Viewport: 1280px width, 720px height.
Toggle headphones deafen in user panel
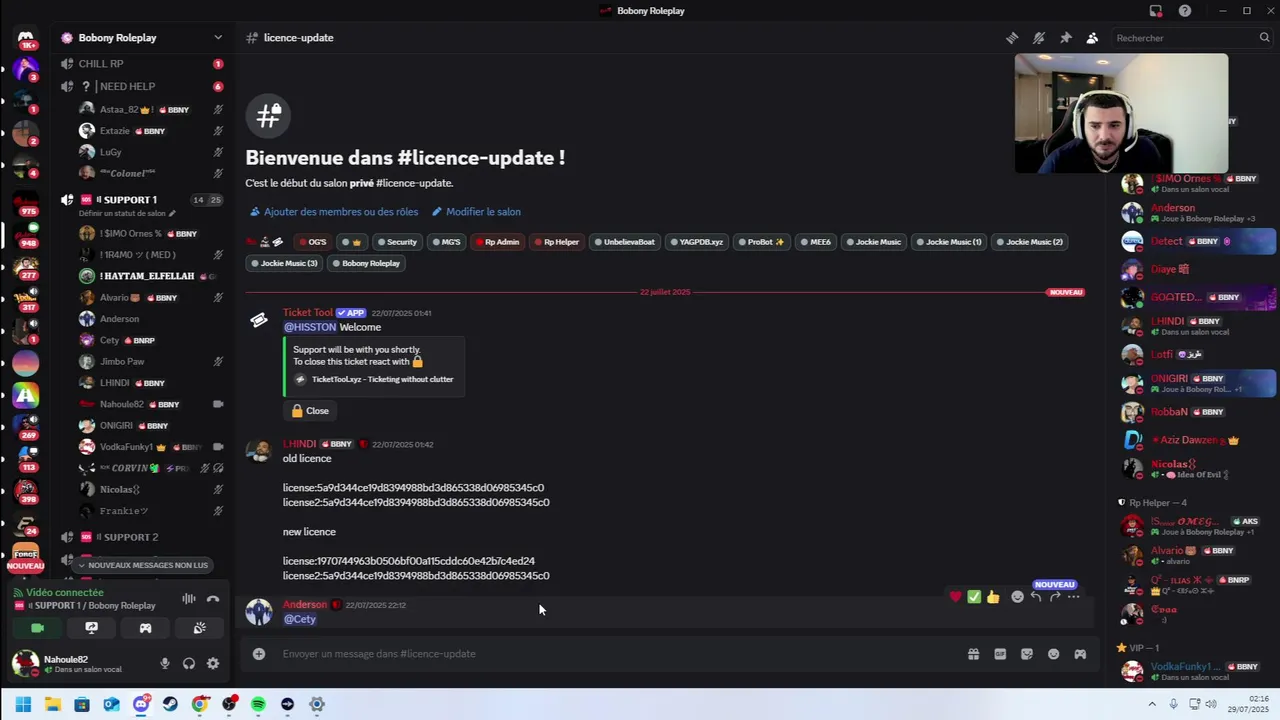[189, 664]
